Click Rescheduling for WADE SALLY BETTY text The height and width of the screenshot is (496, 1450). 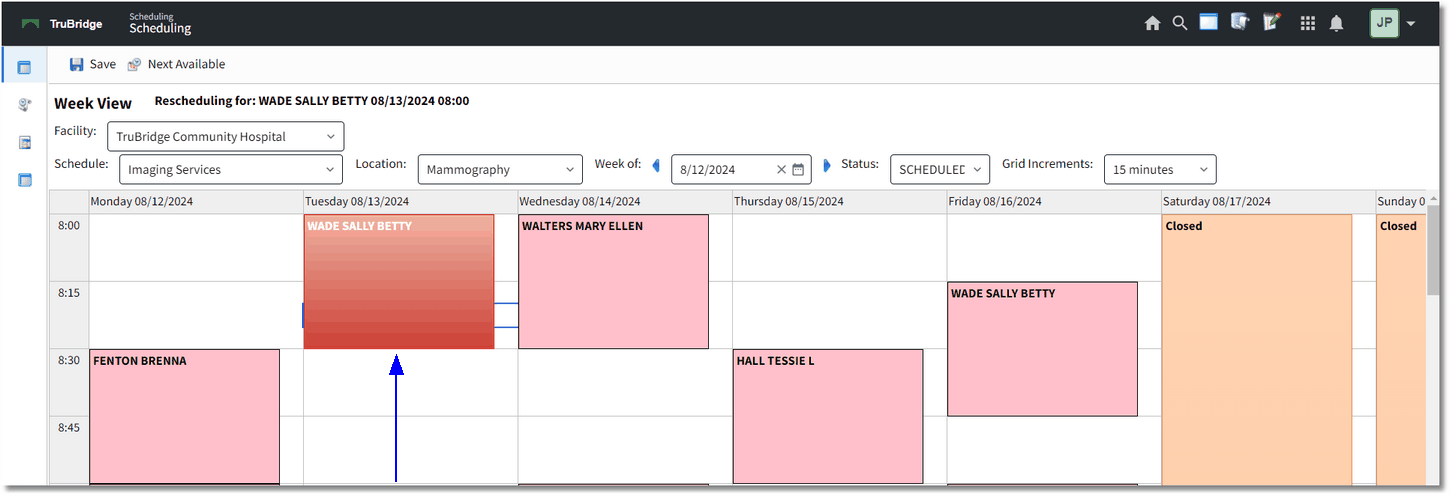[312, 101]
